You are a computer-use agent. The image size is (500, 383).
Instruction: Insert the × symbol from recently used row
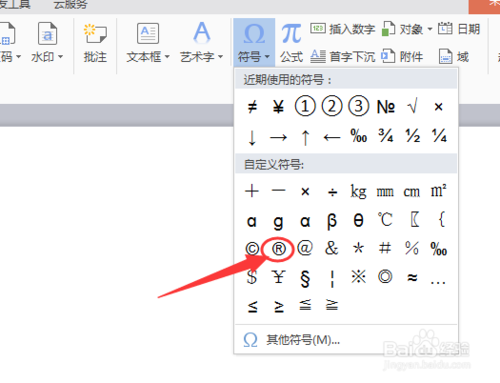[x=439, y=107]
